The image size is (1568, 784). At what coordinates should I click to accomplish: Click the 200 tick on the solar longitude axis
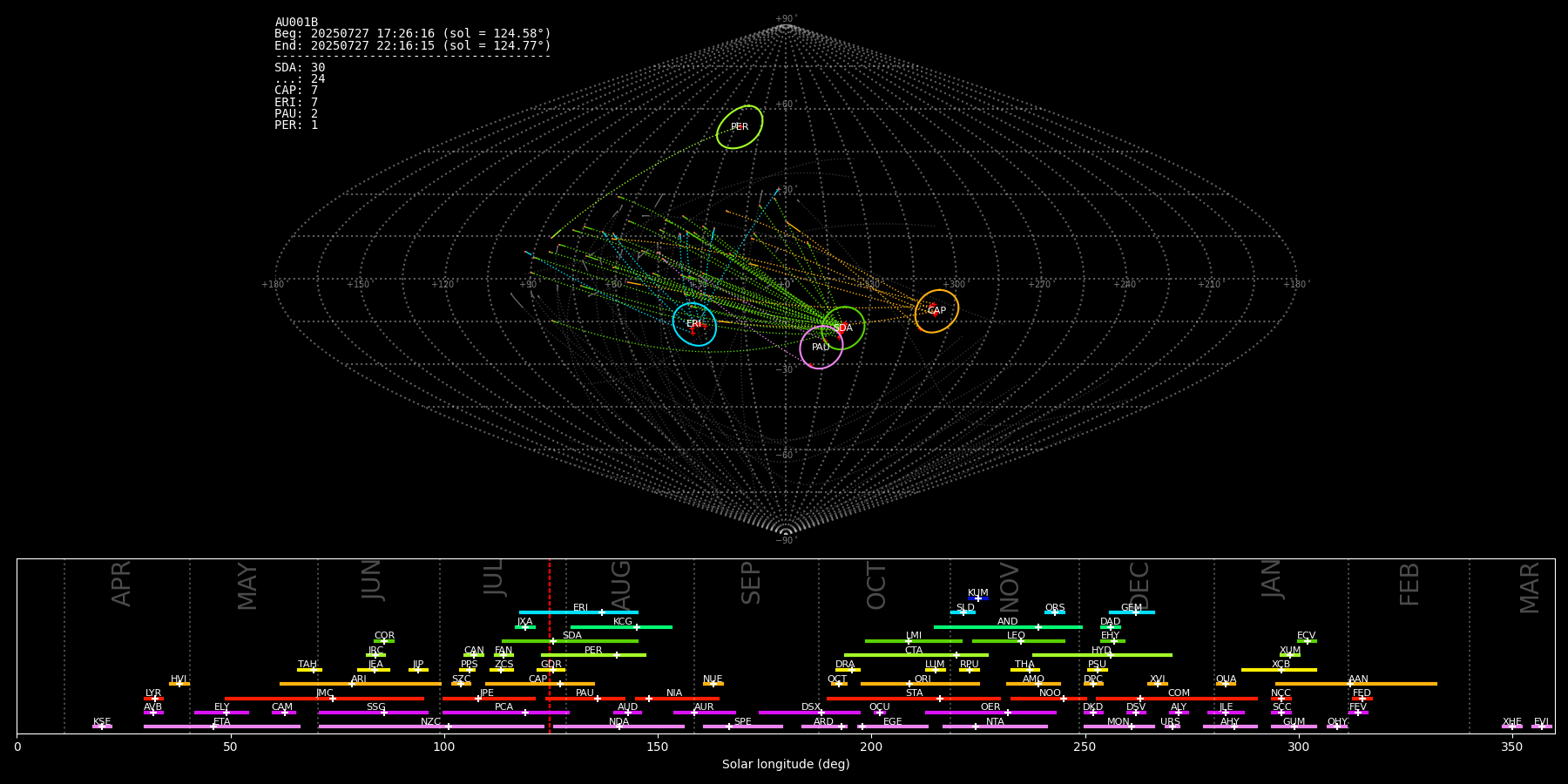(x=871, y=747)
